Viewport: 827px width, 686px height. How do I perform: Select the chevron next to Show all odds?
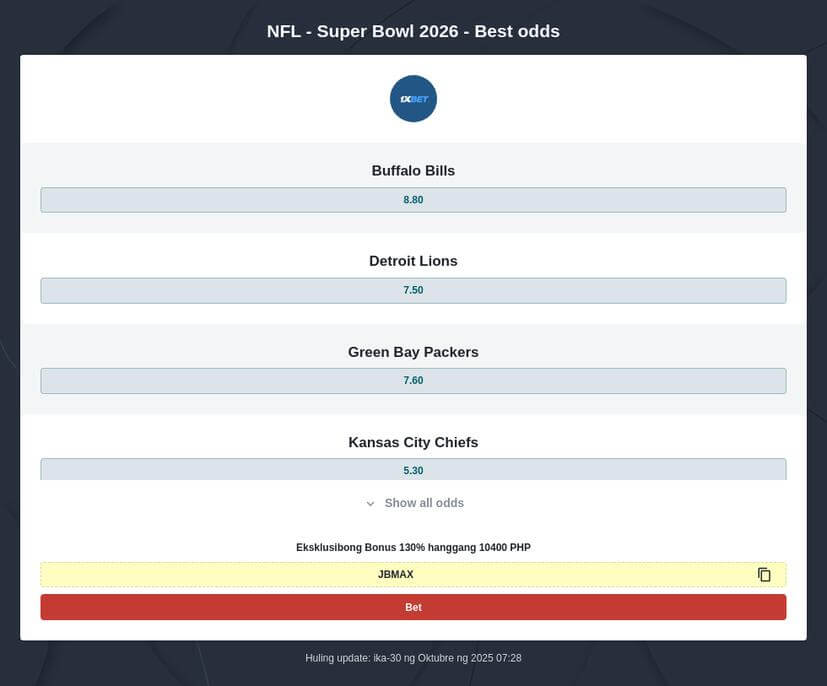[369, 503]
